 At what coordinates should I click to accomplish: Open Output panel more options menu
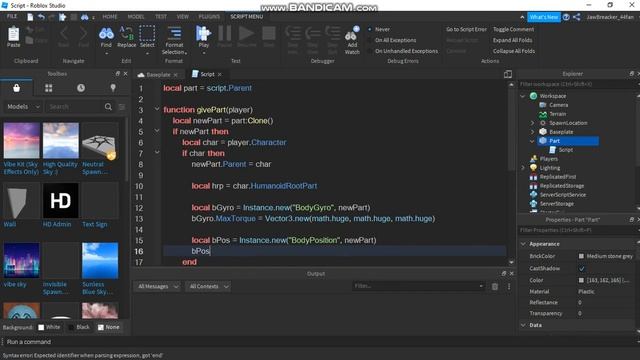pos(509,287)
